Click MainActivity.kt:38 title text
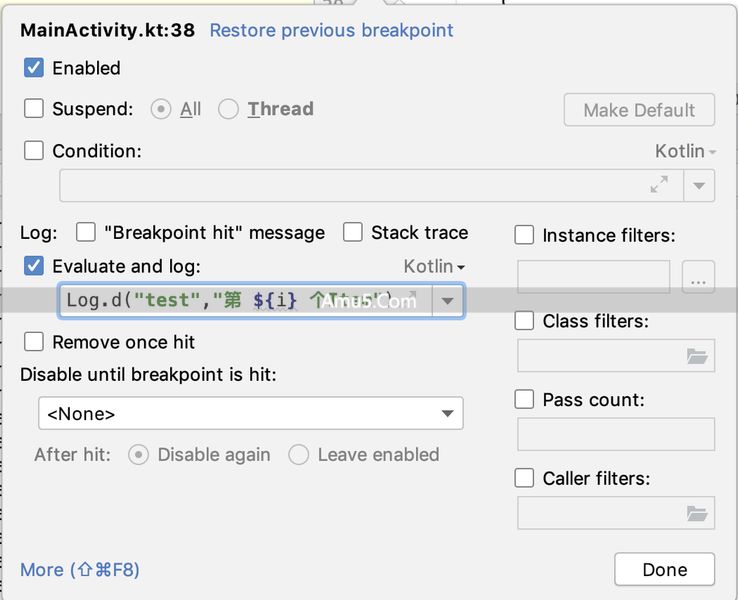Viewport: 738px width, 600px height. click(x=107, y=31)
